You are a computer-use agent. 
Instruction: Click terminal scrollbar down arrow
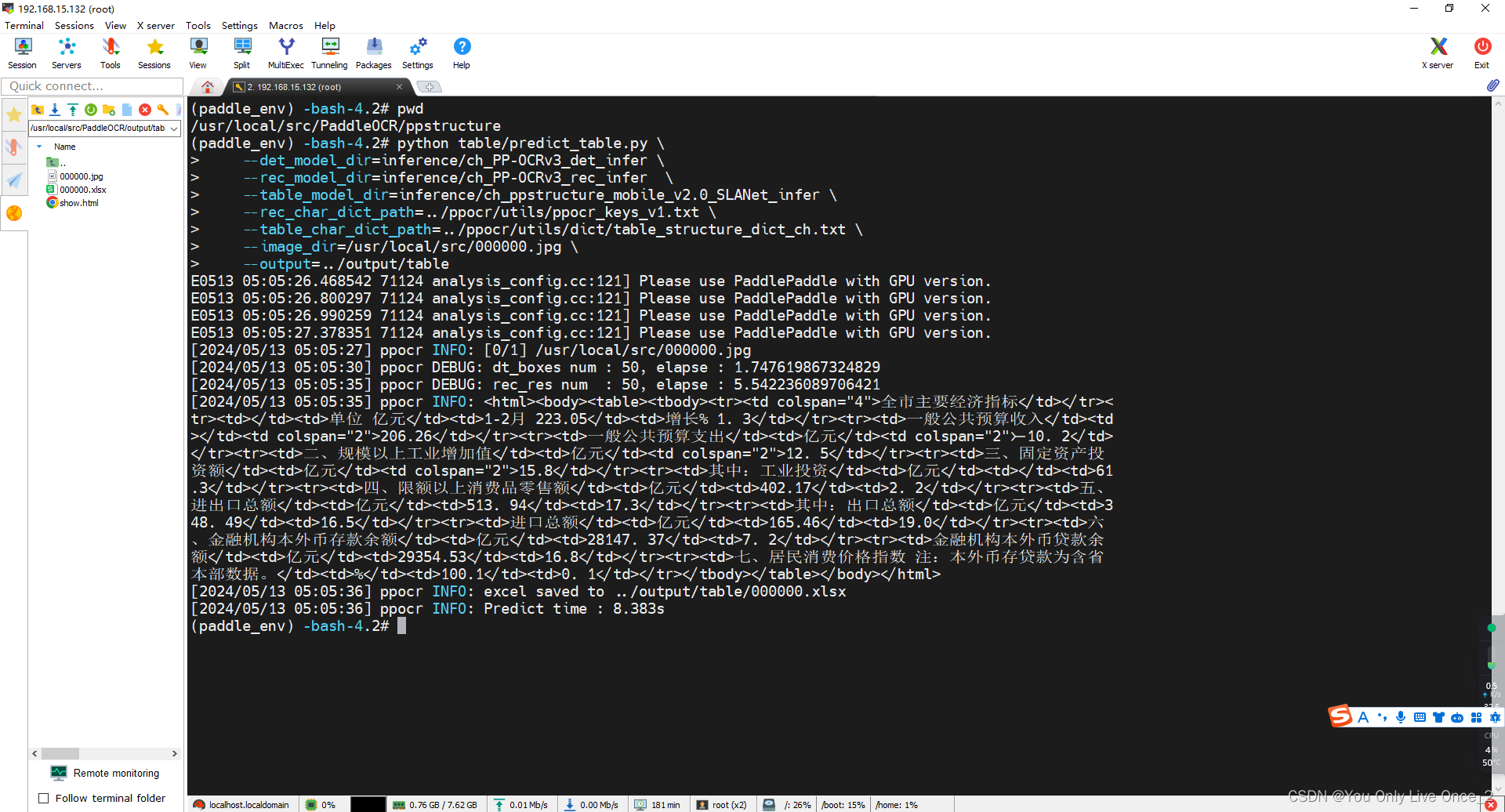[1498, 790]
